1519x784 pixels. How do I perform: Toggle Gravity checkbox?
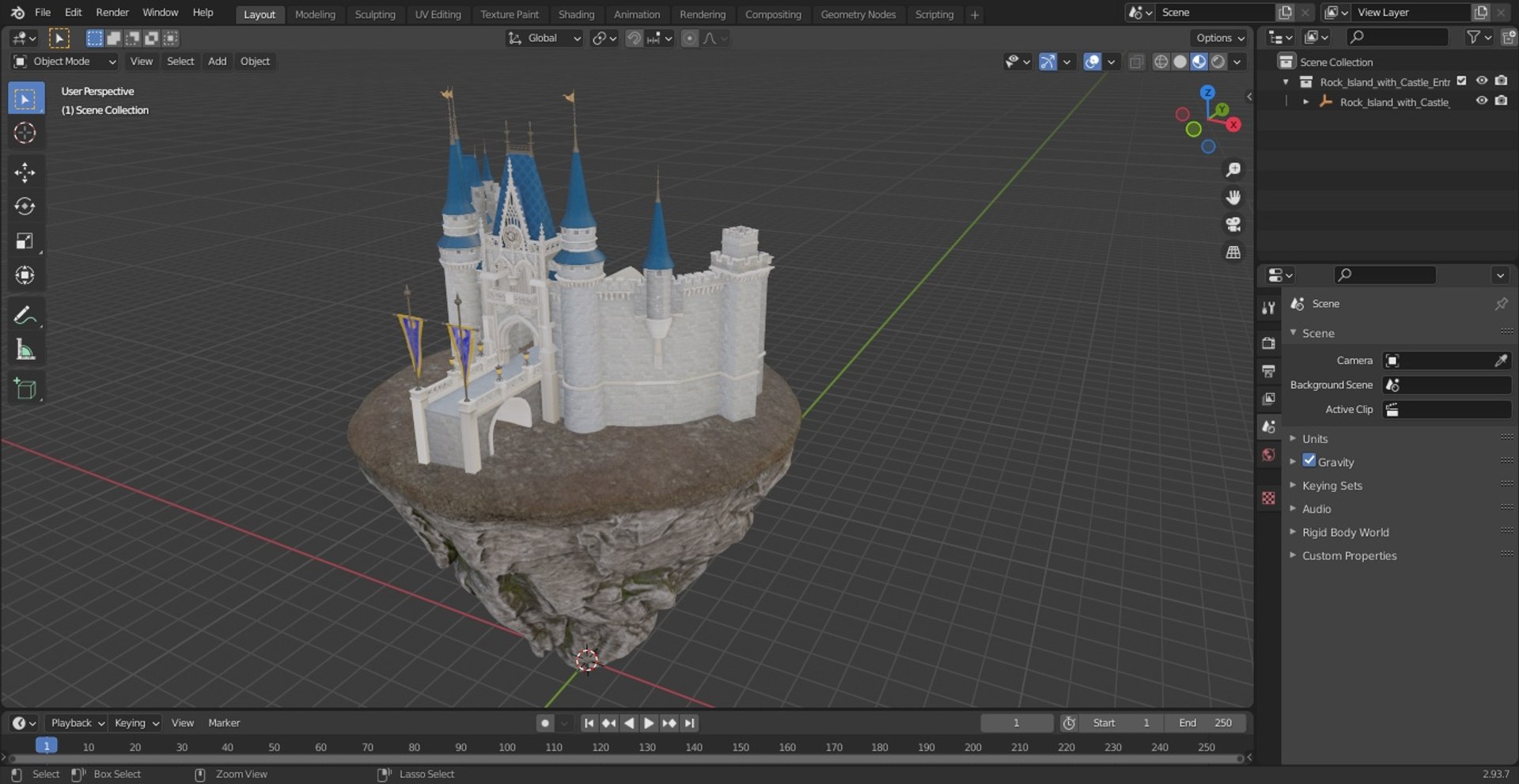coord(1309,460)
